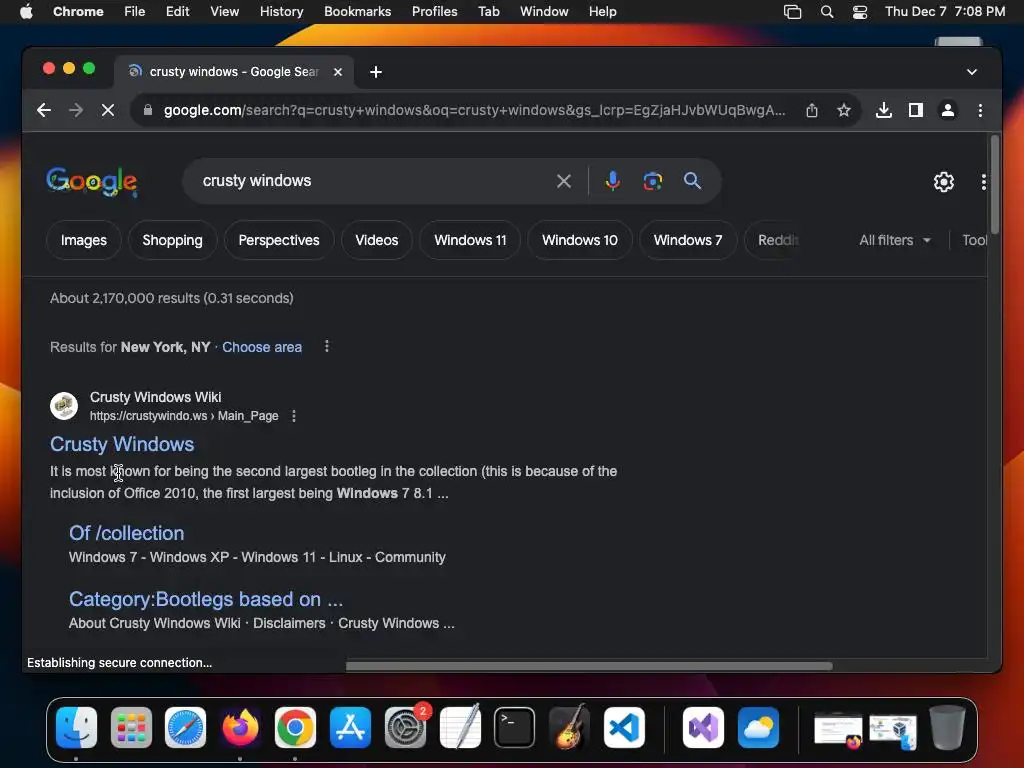The width and height of the screenshot is (1024, 768).
Task: Click the address bar URL
Action: tap(474, 110)
